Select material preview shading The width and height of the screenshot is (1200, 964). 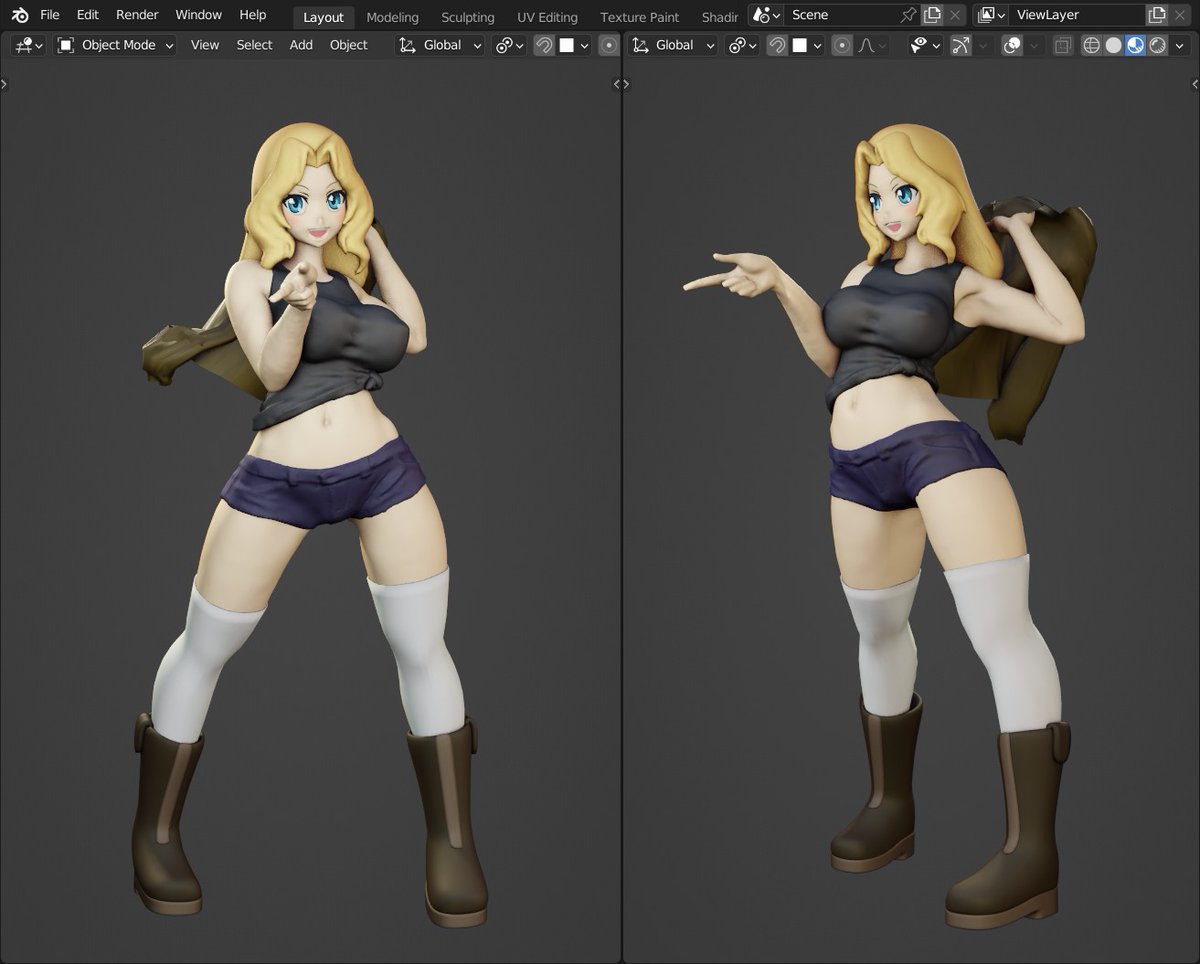(1135, 45)
